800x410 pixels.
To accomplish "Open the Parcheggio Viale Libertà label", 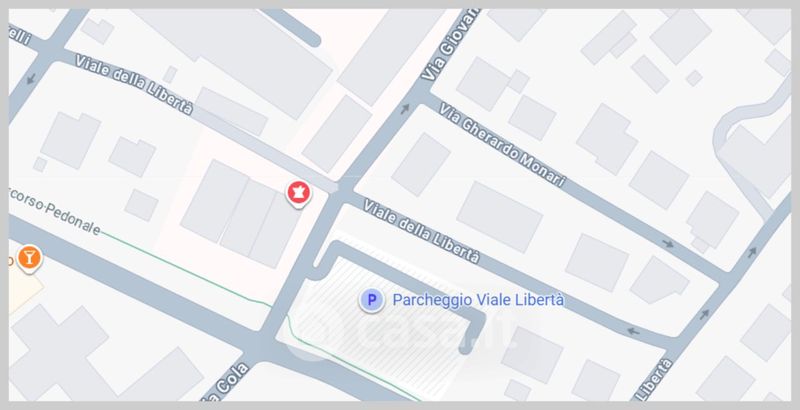I will [x=478, y=300].
